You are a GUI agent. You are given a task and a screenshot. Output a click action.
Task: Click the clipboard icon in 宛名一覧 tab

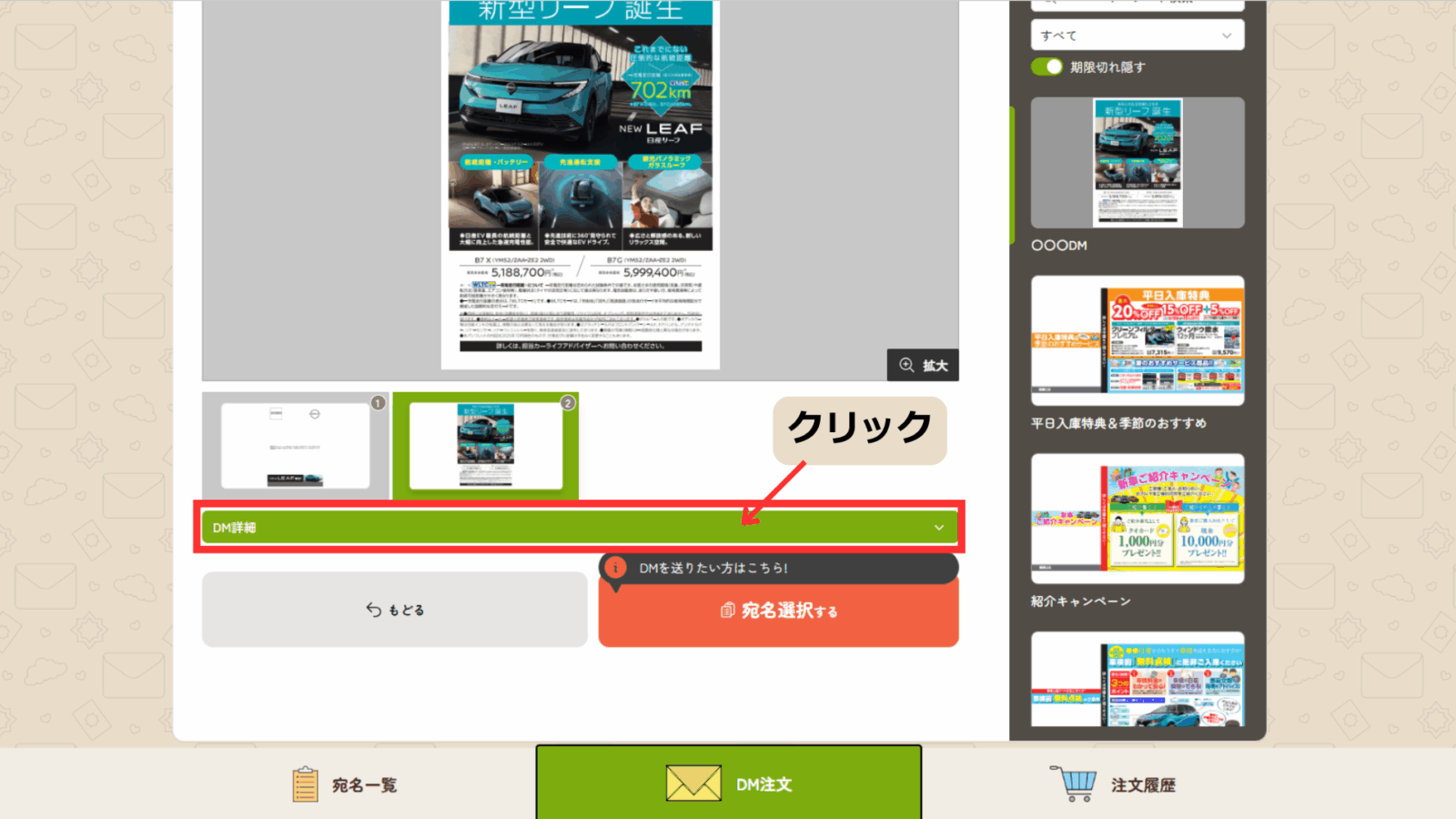pyautogui.click(x=305, y=784)
